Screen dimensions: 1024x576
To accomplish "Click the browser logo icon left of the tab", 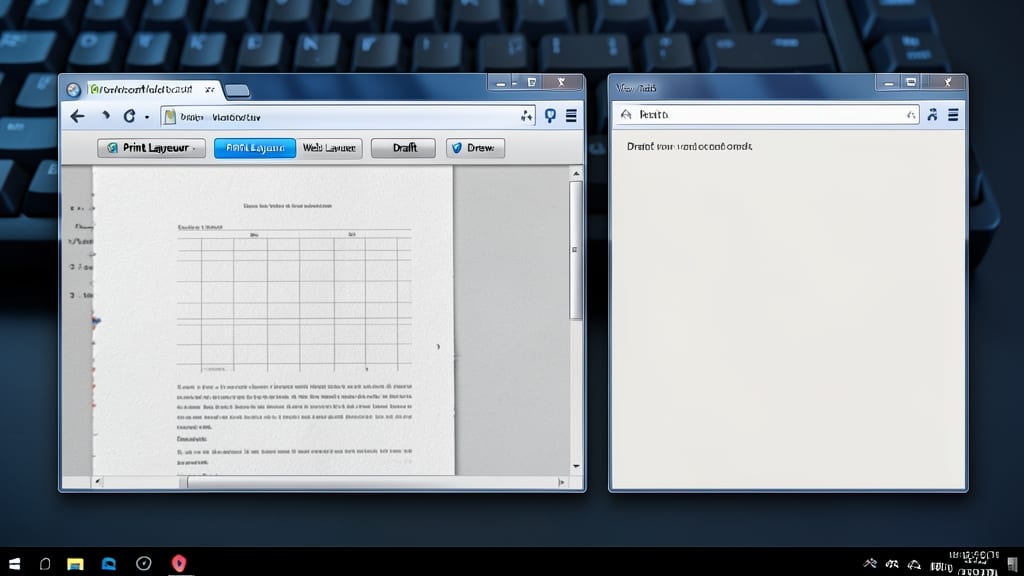I will coord(74,90).
